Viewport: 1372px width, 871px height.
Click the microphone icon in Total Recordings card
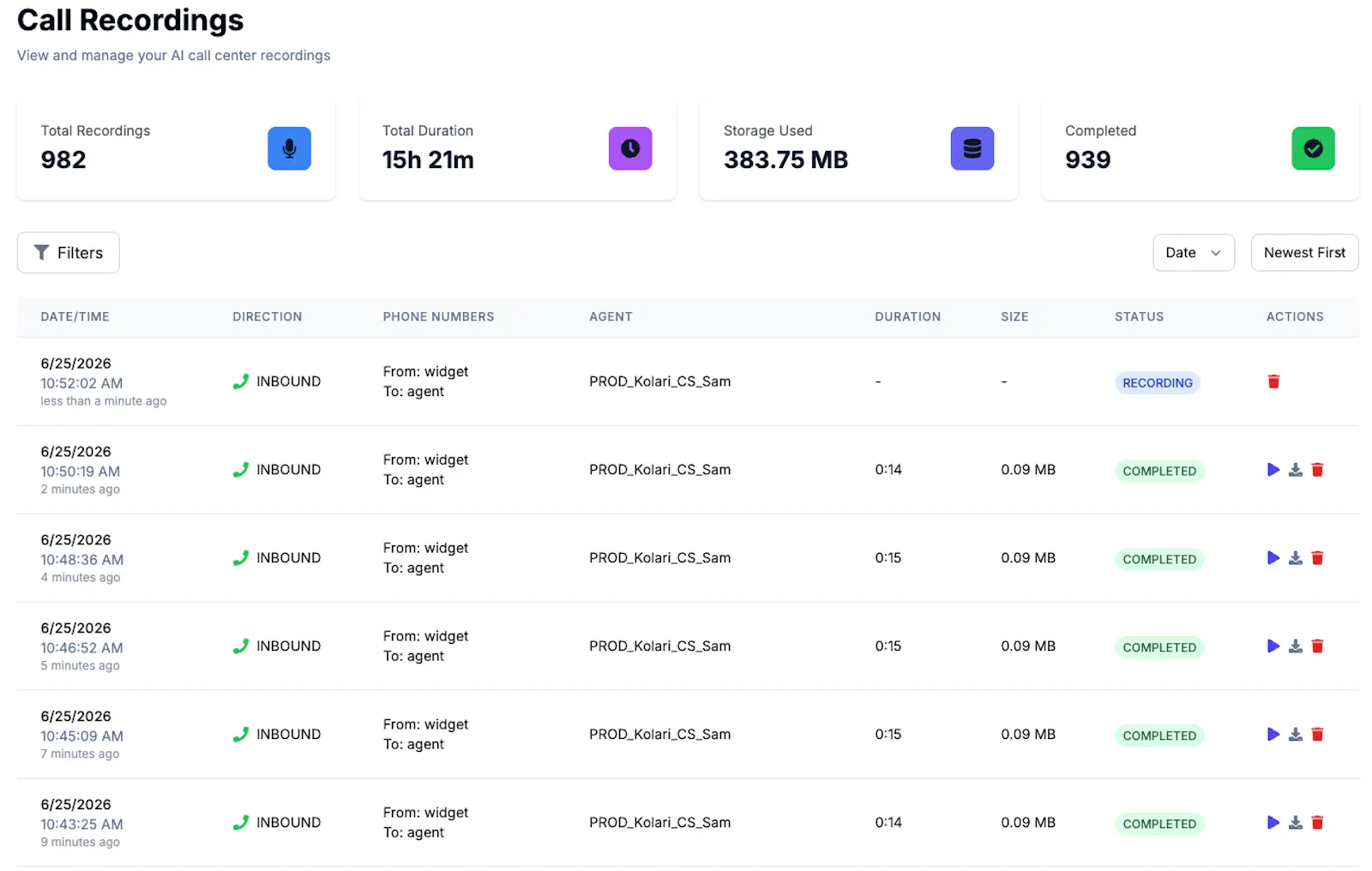[x=289, y=148]
